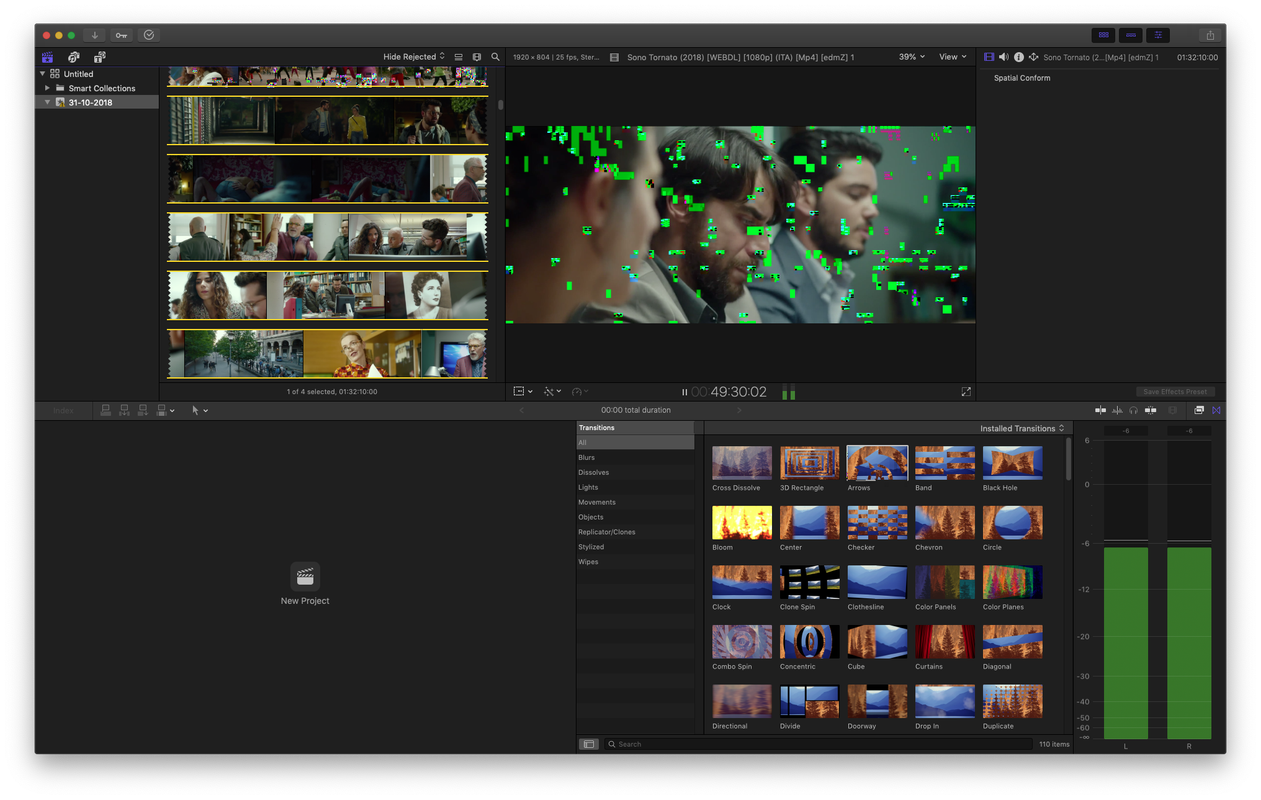Screen dimensions: 1261x800
Task: Show the Info inspector icon
Action: [x=1019, y=57]
